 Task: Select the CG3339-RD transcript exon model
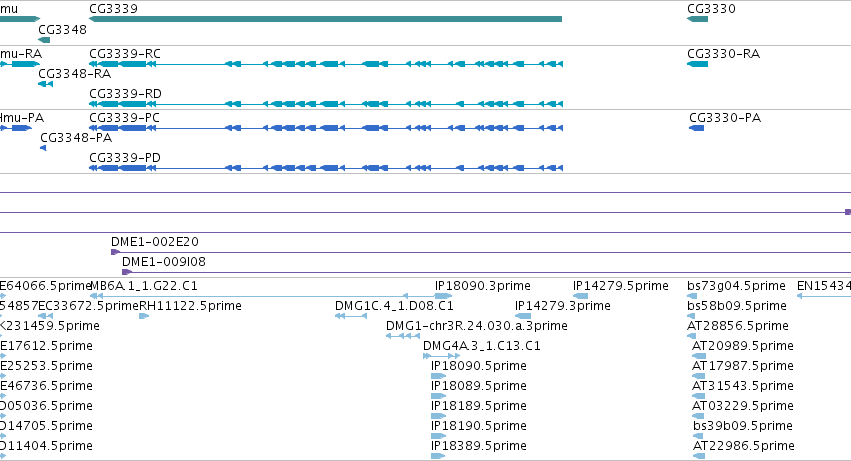tap(326, 104)
